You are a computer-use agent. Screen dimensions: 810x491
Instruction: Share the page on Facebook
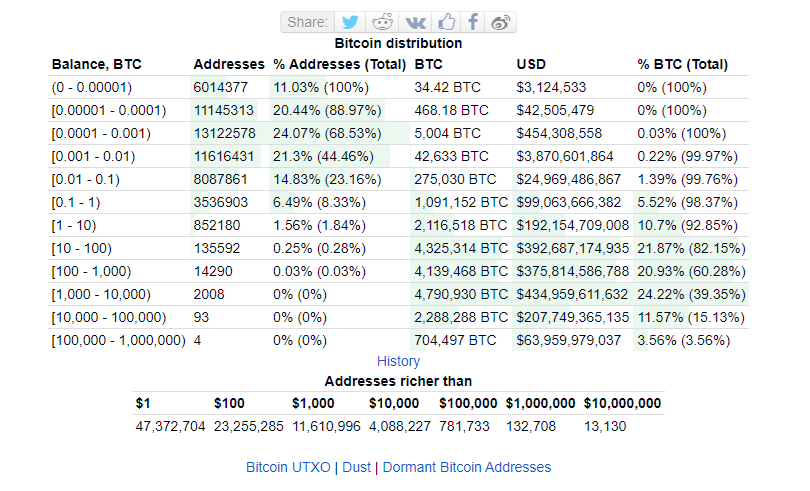coord(473,22)
